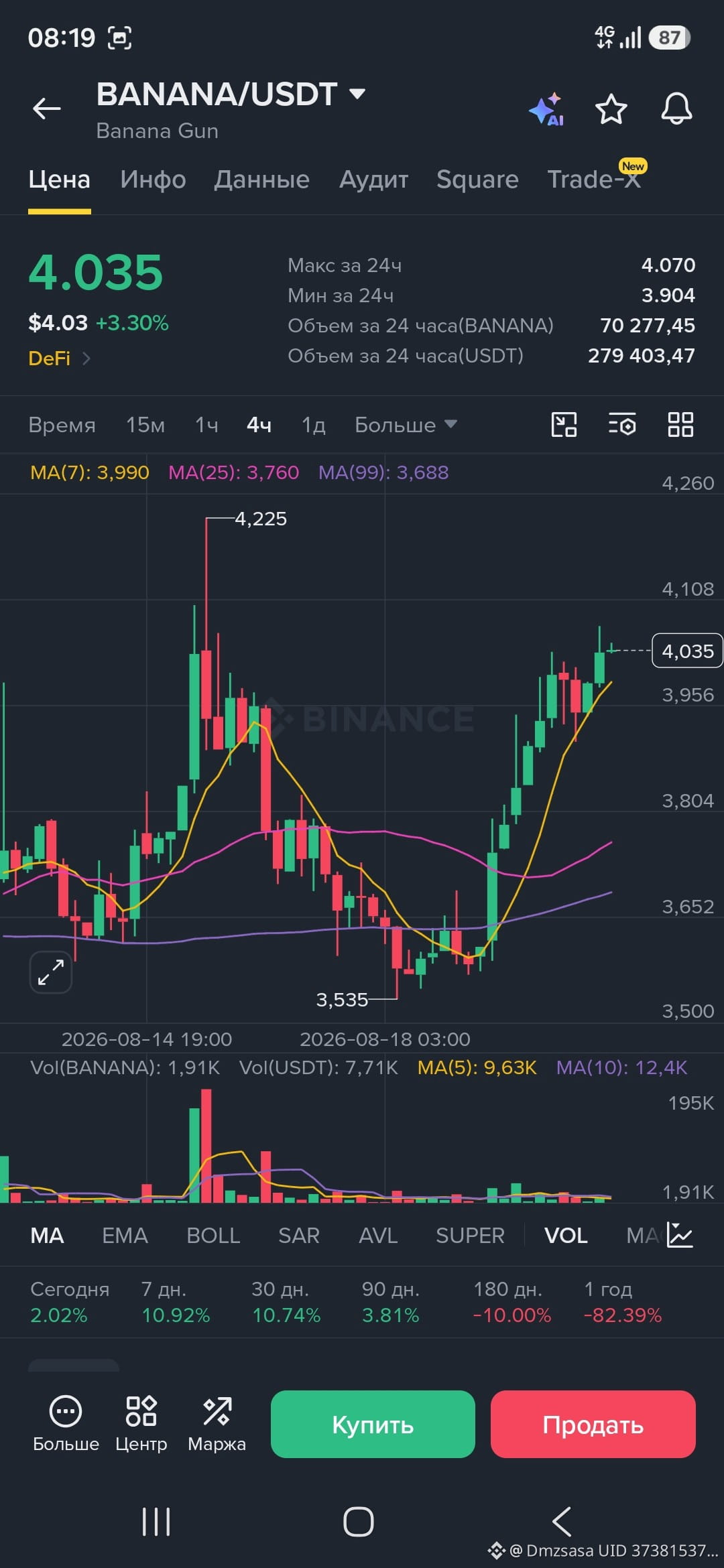Toggle the MA indicator
The height and width of the screenshot is (1568, 724).
47,1235
